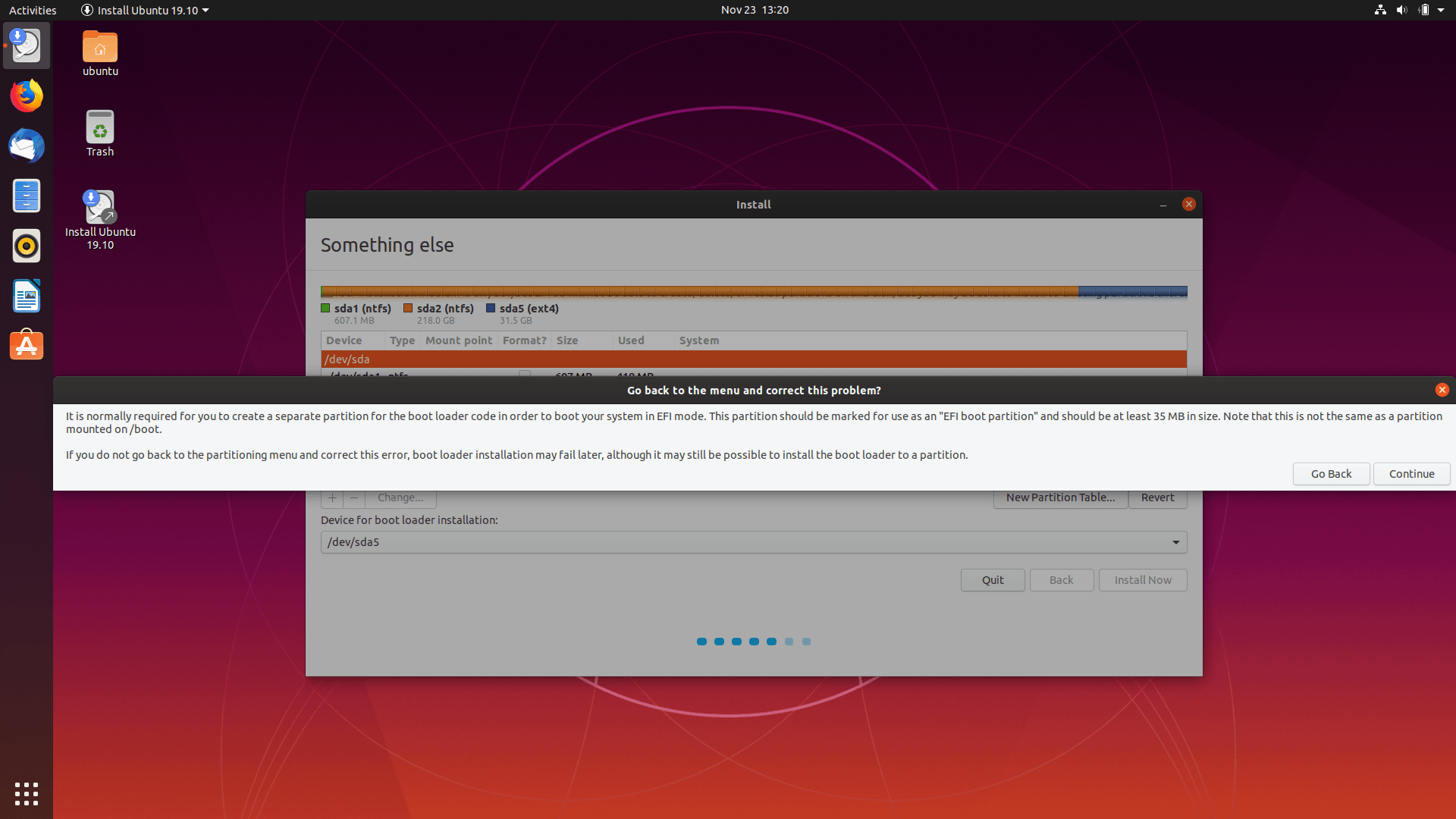Open the network status icon in the top bar
1456x819 pixels.
click(1380, 10)
